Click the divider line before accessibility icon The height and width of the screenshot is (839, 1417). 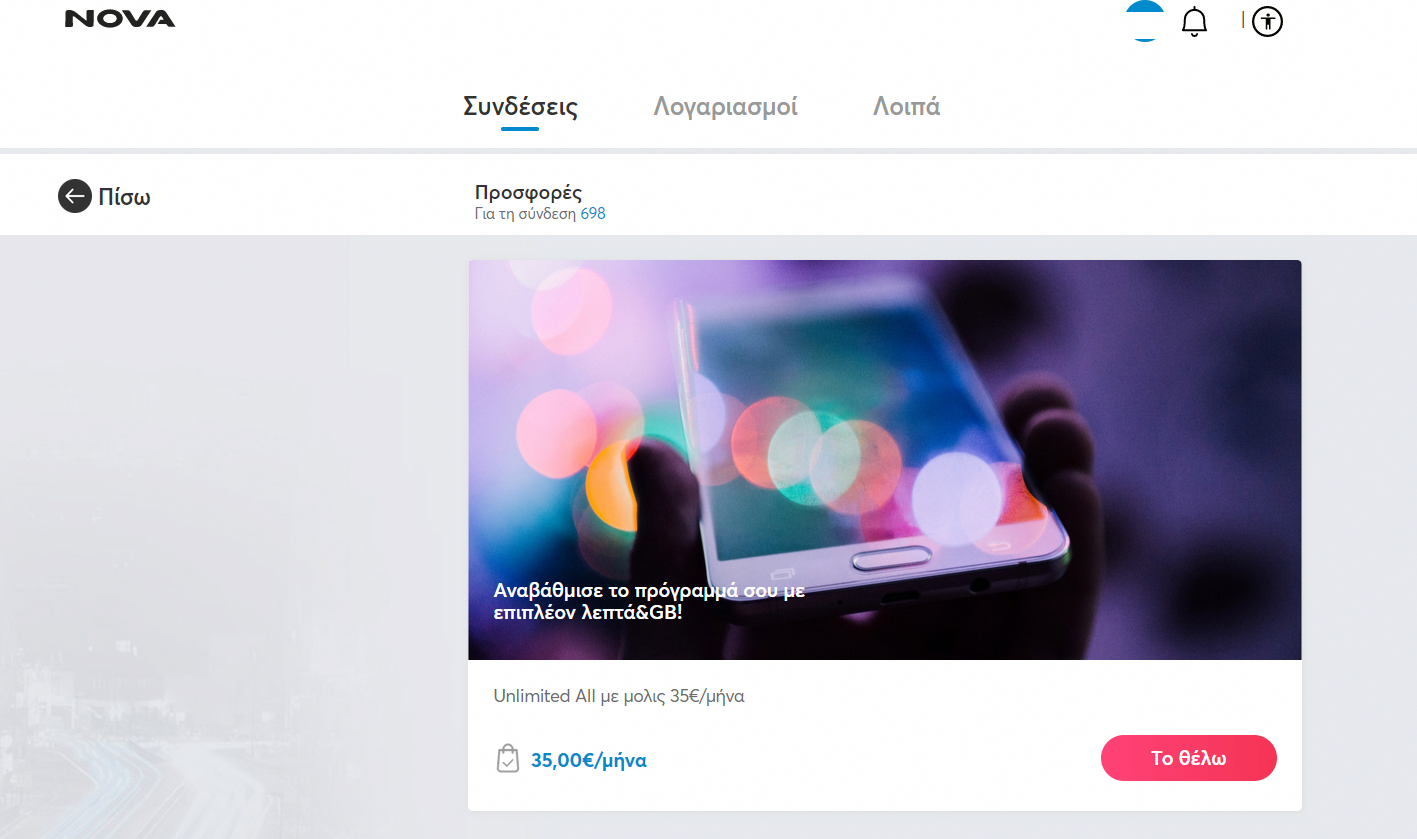[x=1243, y=19]
